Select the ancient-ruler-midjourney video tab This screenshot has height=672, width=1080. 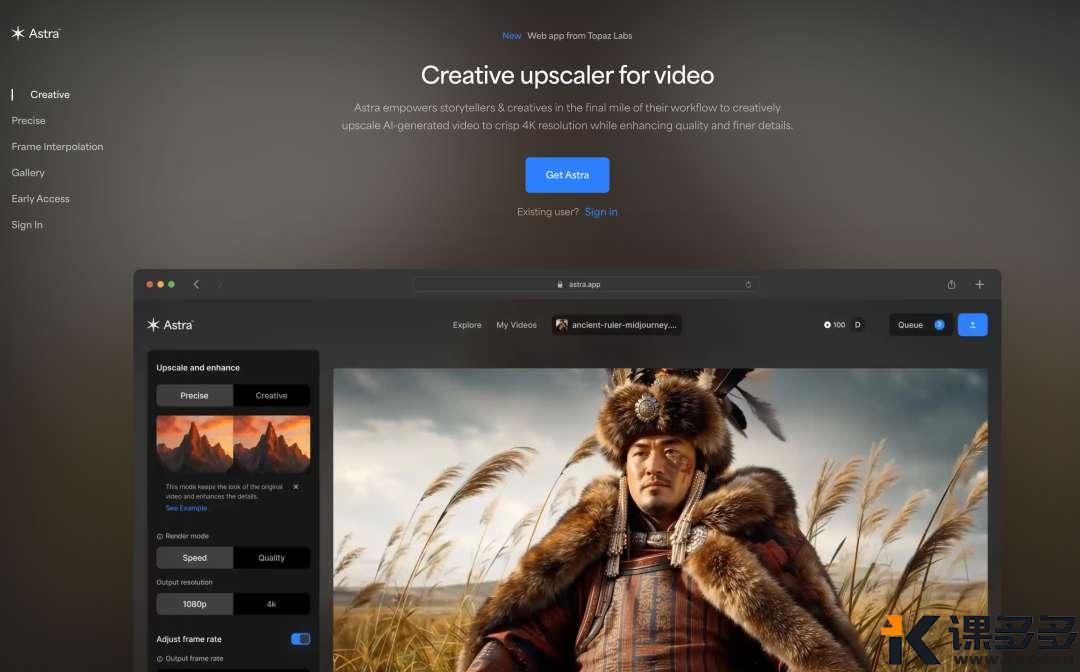click(x=616, y=325)
